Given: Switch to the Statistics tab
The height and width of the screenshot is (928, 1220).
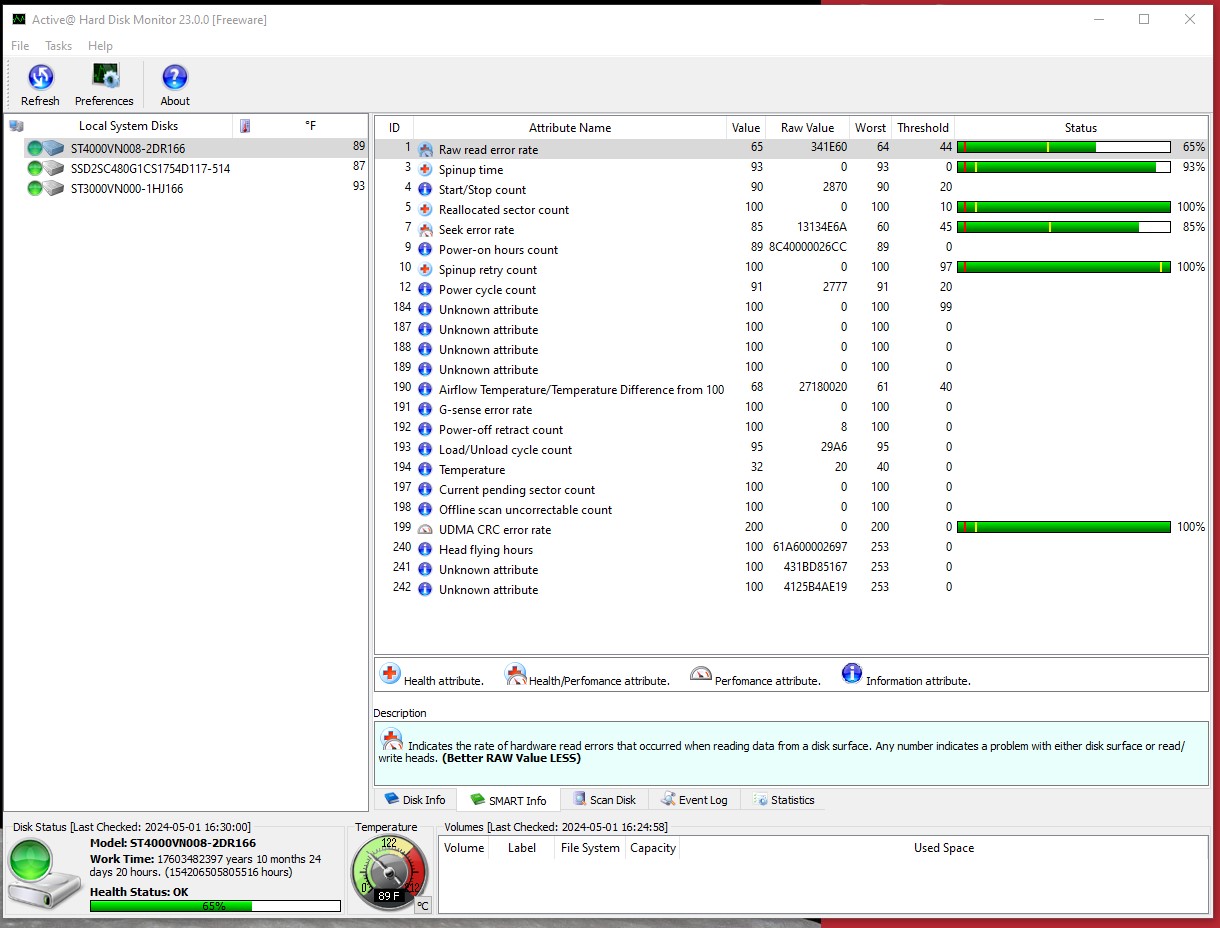Looking at the screenshot, I should coord(783,799).
